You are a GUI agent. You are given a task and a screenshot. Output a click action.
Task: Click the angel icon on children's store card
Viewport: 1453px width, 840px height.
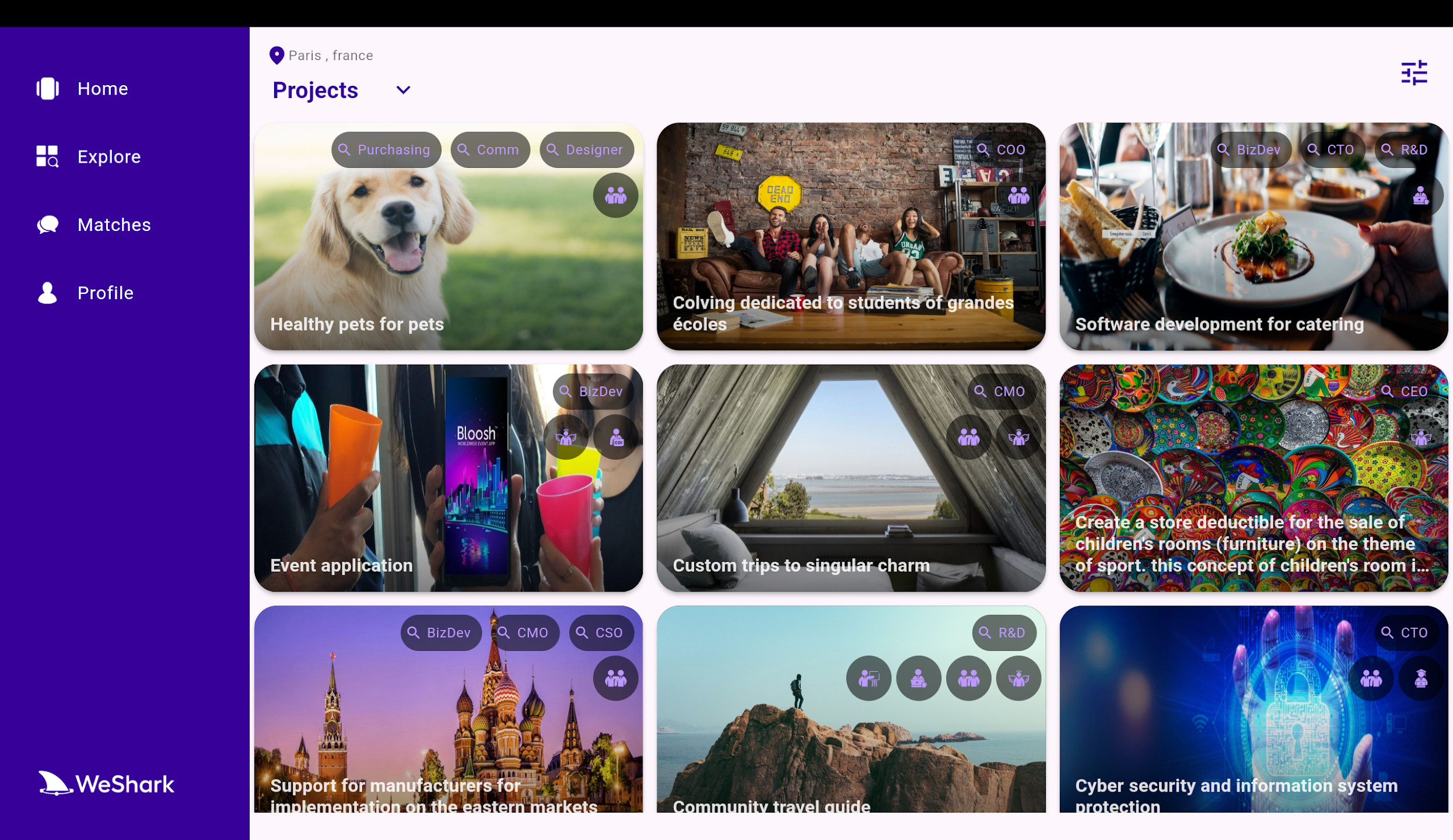(1421, 437)
